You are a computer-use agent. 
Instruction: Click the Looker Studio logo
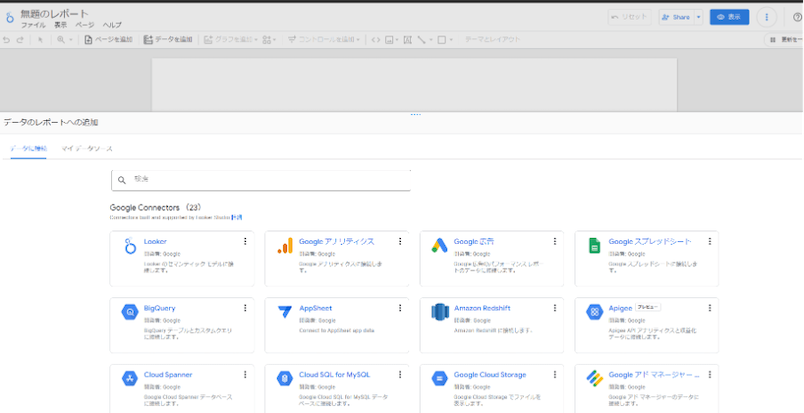coord(9,17)
